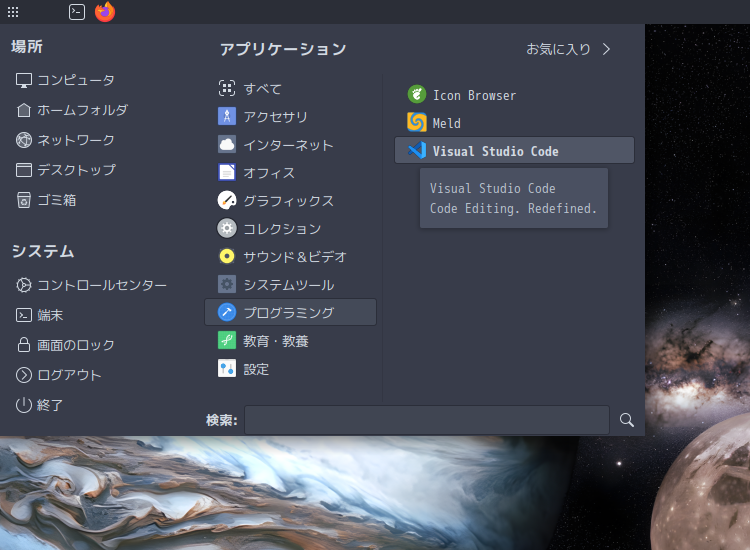
Task: Click the ゴミ箱 trash can icon
Action: 24,200
